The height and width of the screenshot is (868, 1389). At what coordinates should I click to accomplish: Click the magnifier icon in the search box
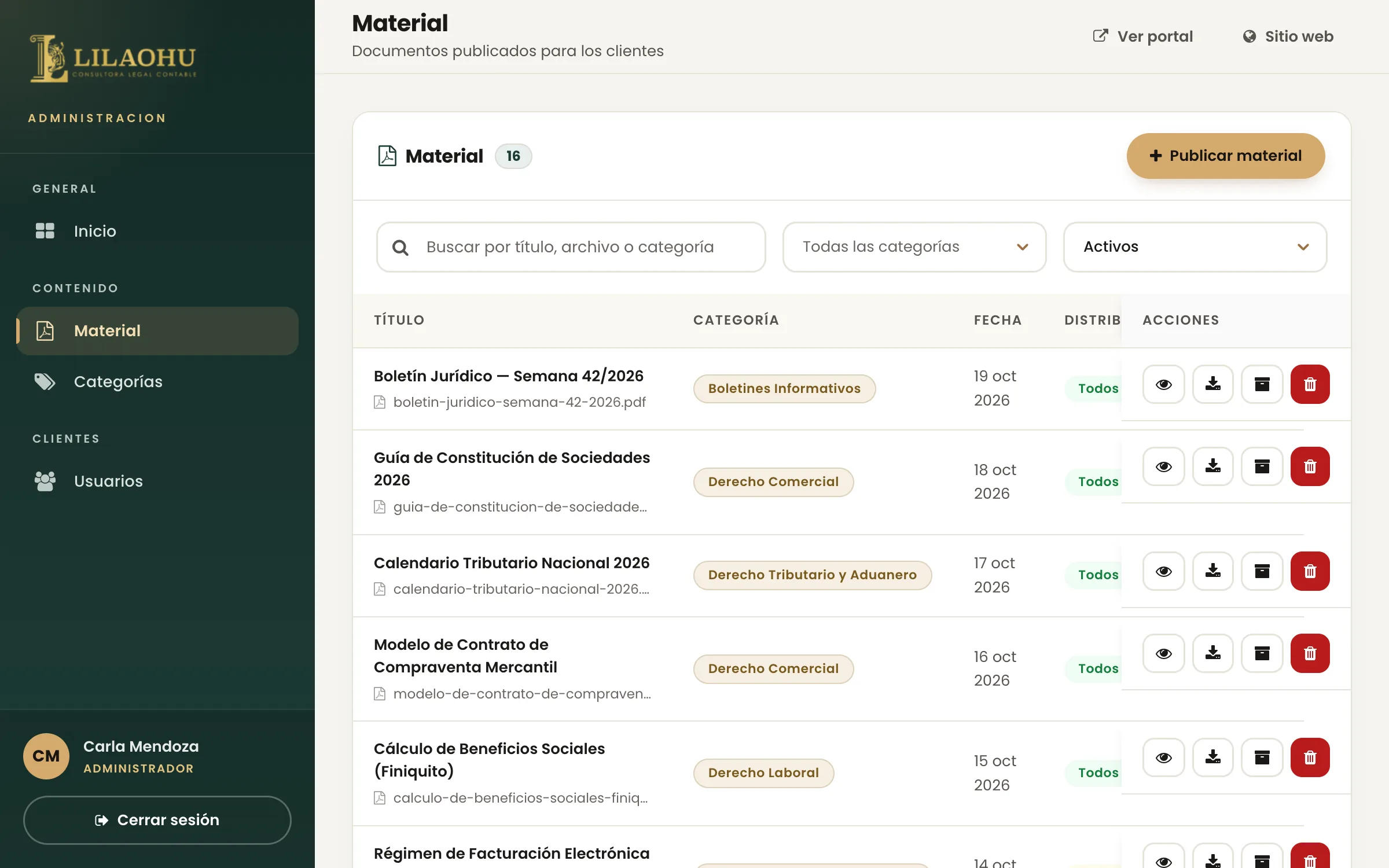(400, 248)
